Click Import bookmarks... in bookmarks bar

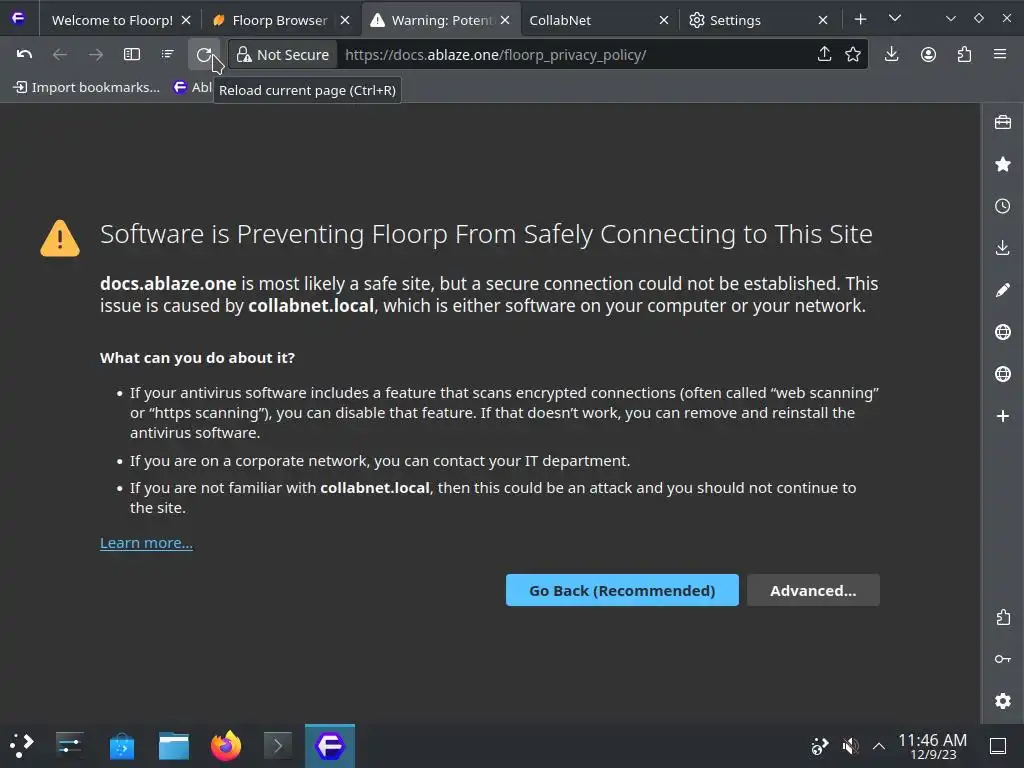coord(86,88)
